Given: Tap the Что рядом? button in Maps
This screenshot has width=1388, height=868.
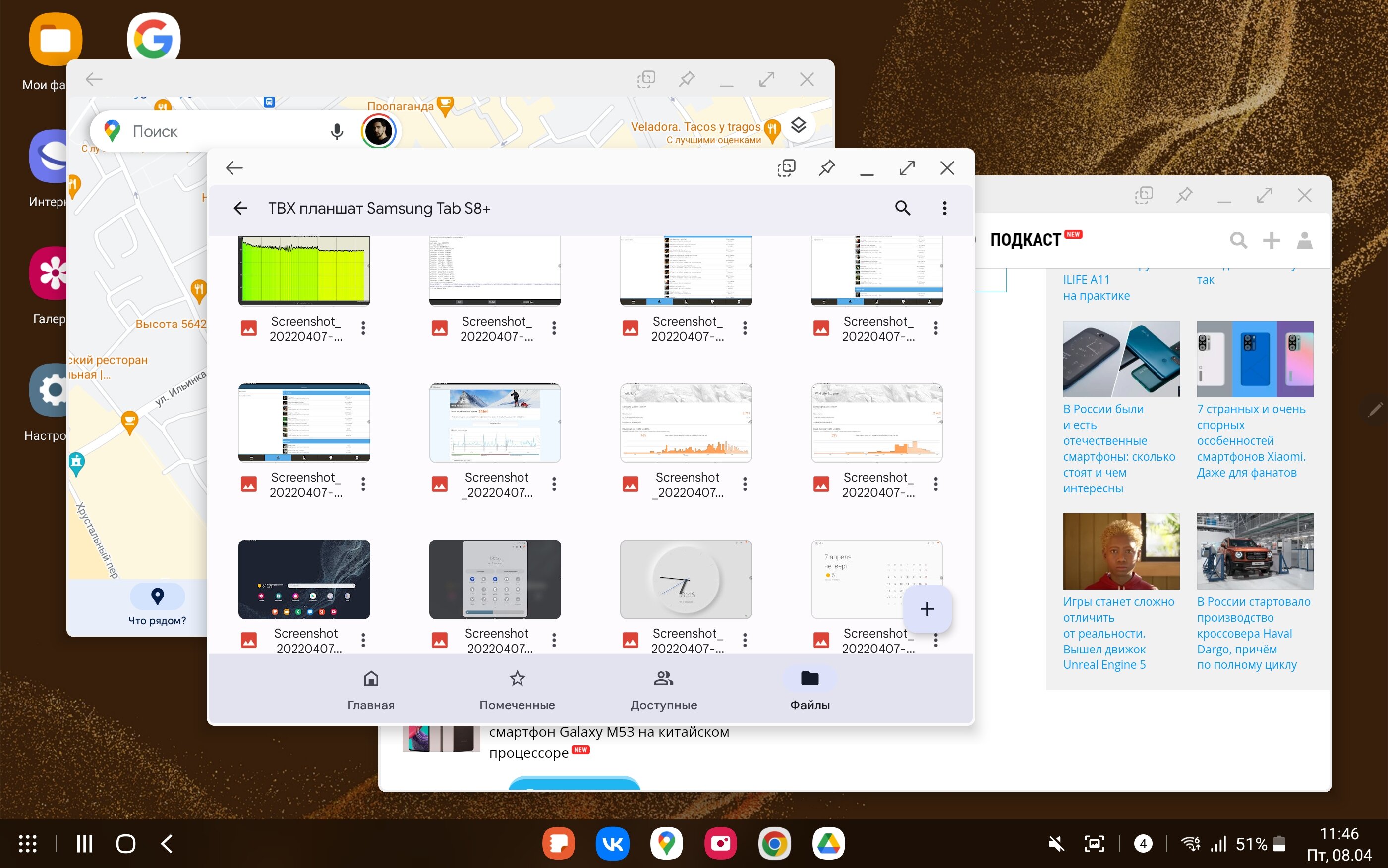Looking at the screenshot, I should pyautogui.click(x=157, y=605).
